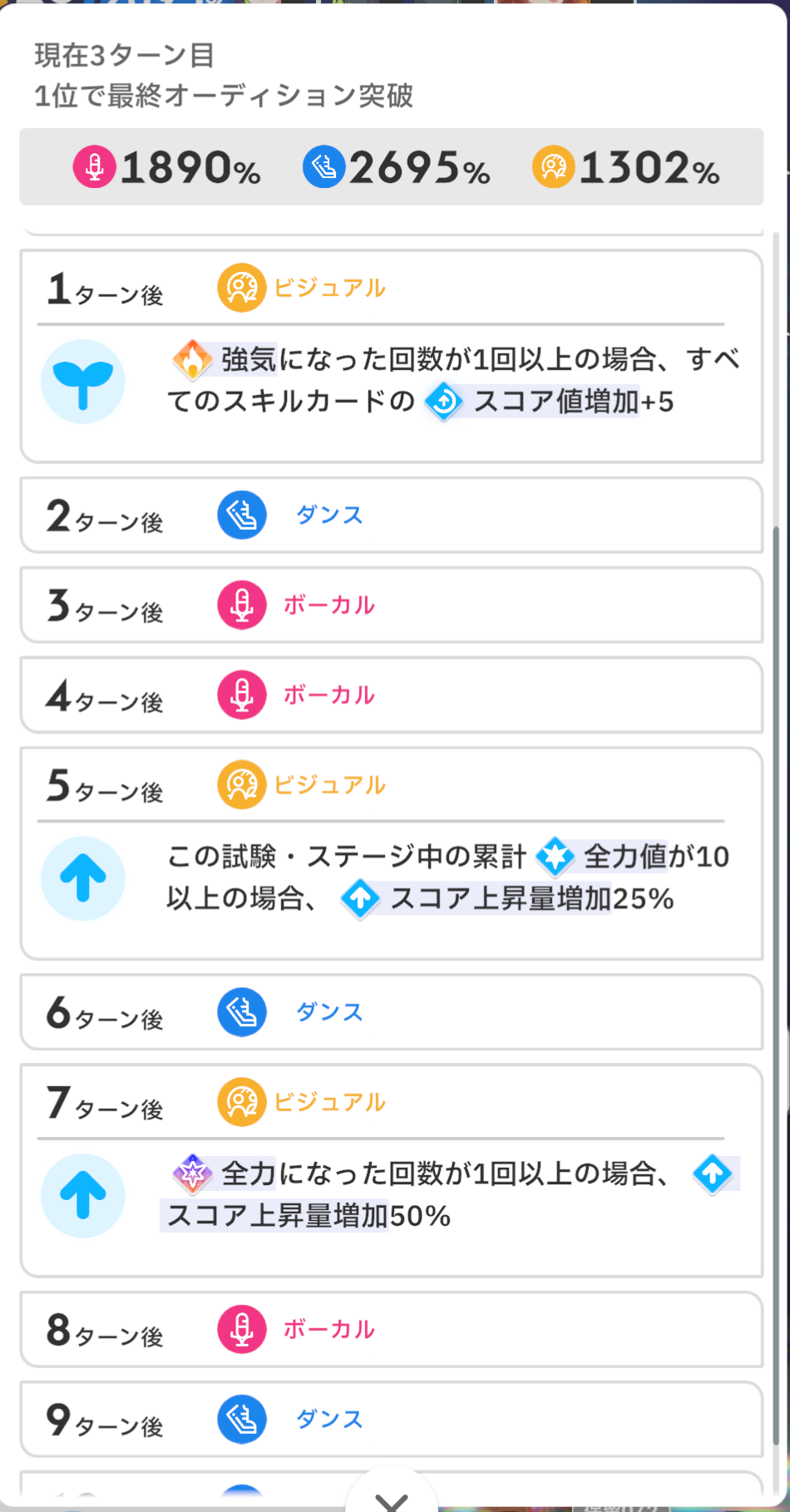Click the 全力 star icon in turn 7

pyautogui.click(x=192, y=1174)
